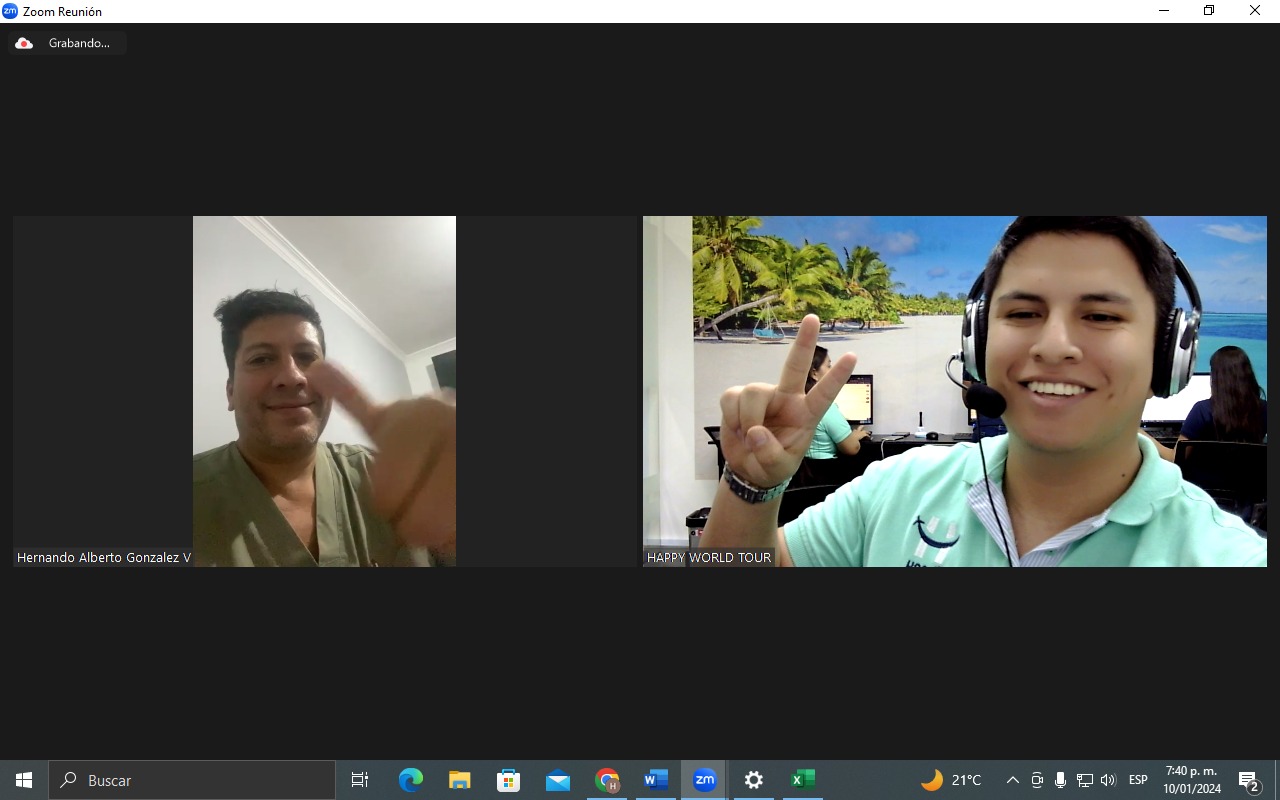
Task: Open Settings gear in taskbar
Action: point(754,780)
